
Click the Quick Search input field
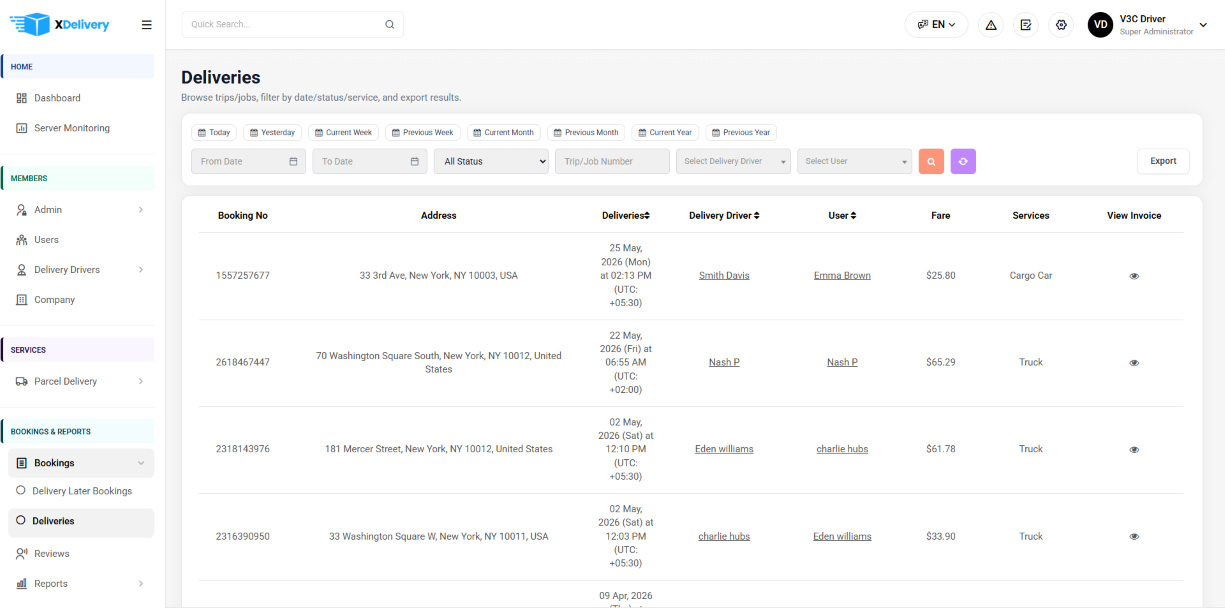(x=292, y=25)
